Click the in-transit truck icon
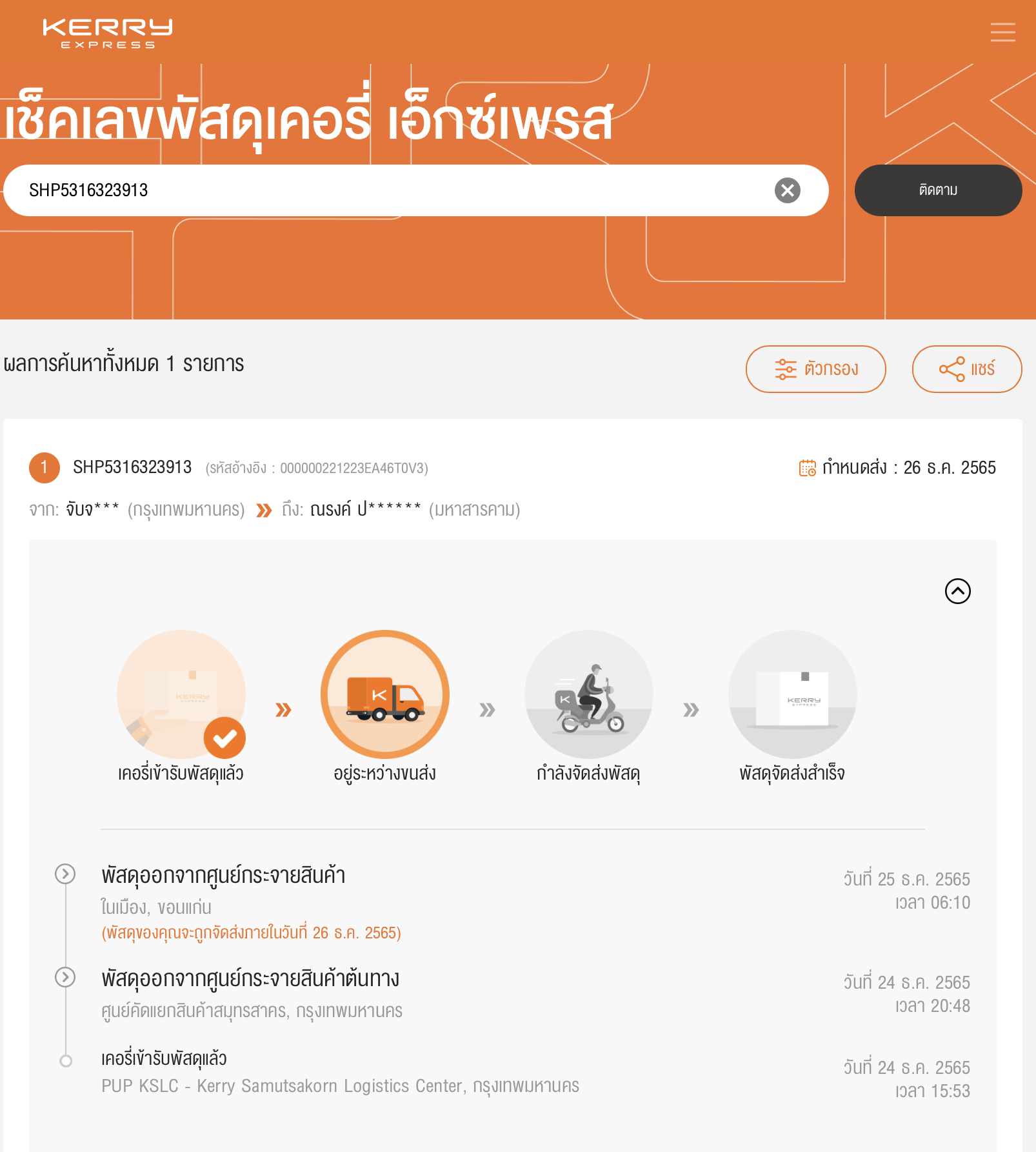 (x=385, y=694)
